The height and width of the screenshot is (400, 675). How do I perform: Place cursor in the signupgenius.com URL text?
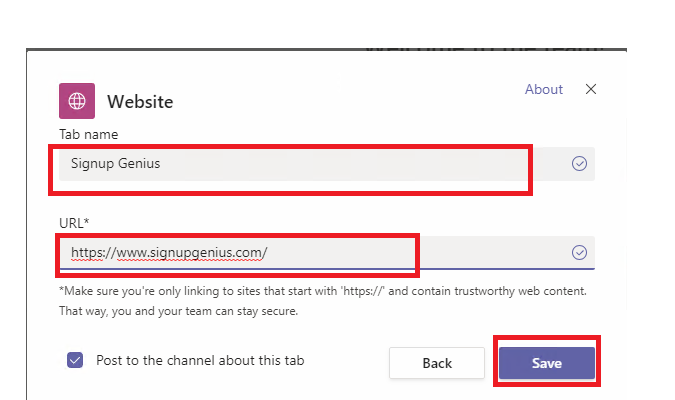(x=169, y=253)
